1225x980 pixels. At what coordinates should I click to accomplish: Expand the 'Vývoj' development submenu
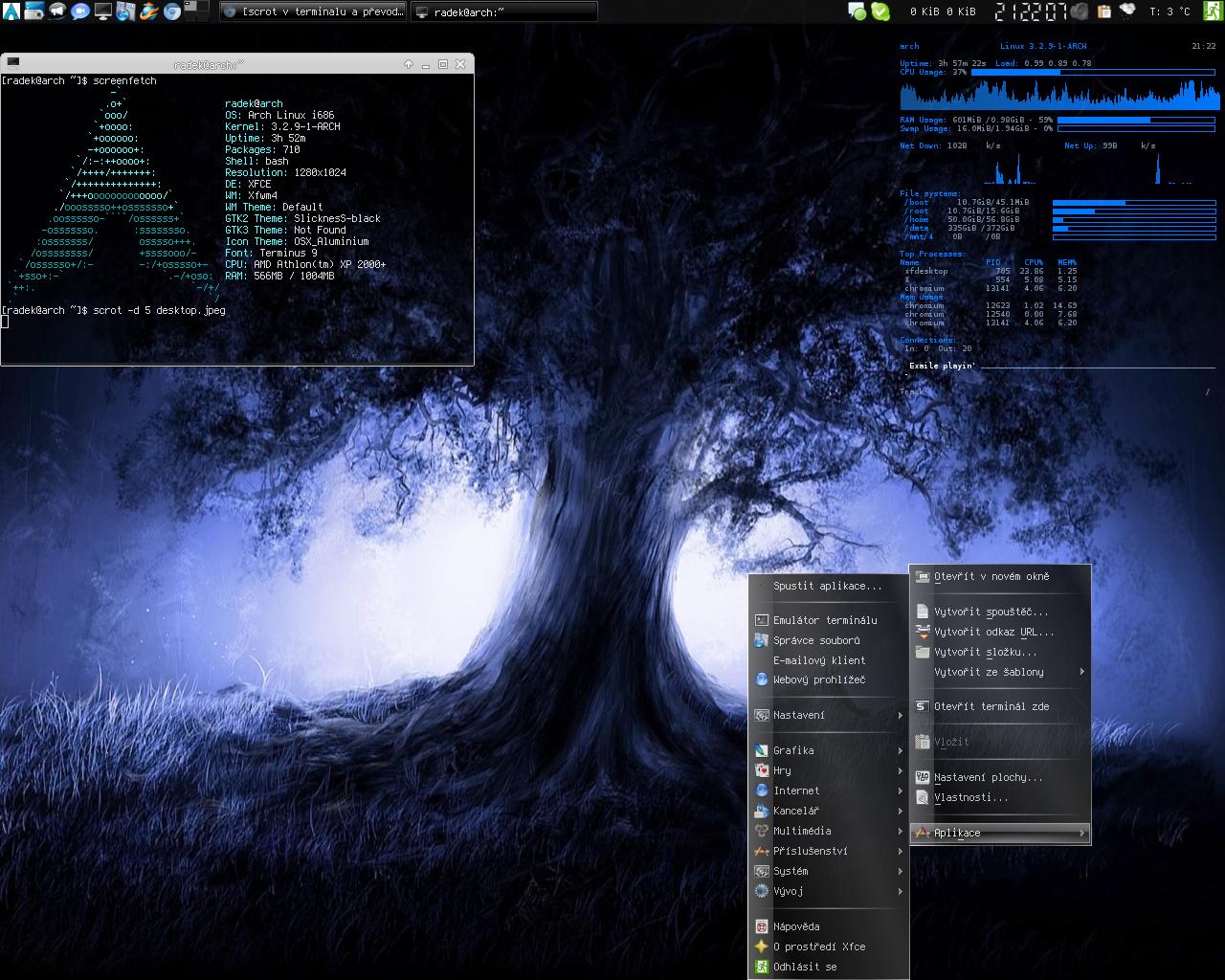click(827, 891)
